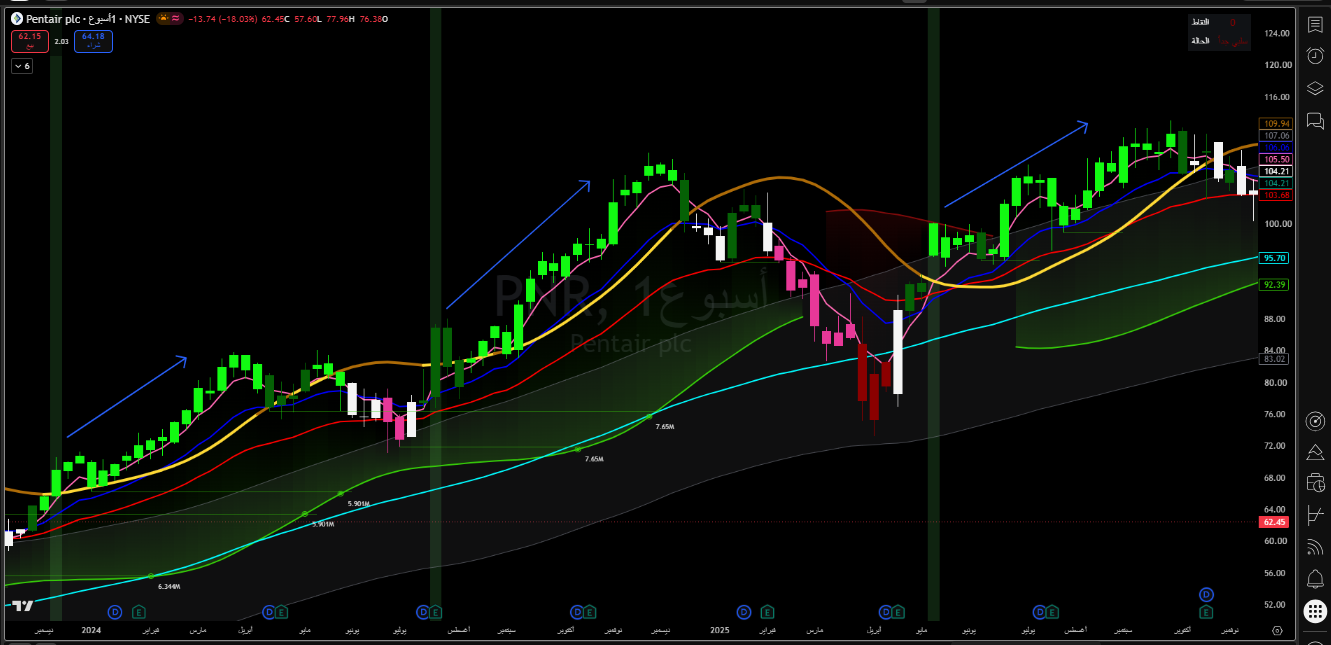
Task: Select the green 92.39 price label
Action: tap(1275, 285)
